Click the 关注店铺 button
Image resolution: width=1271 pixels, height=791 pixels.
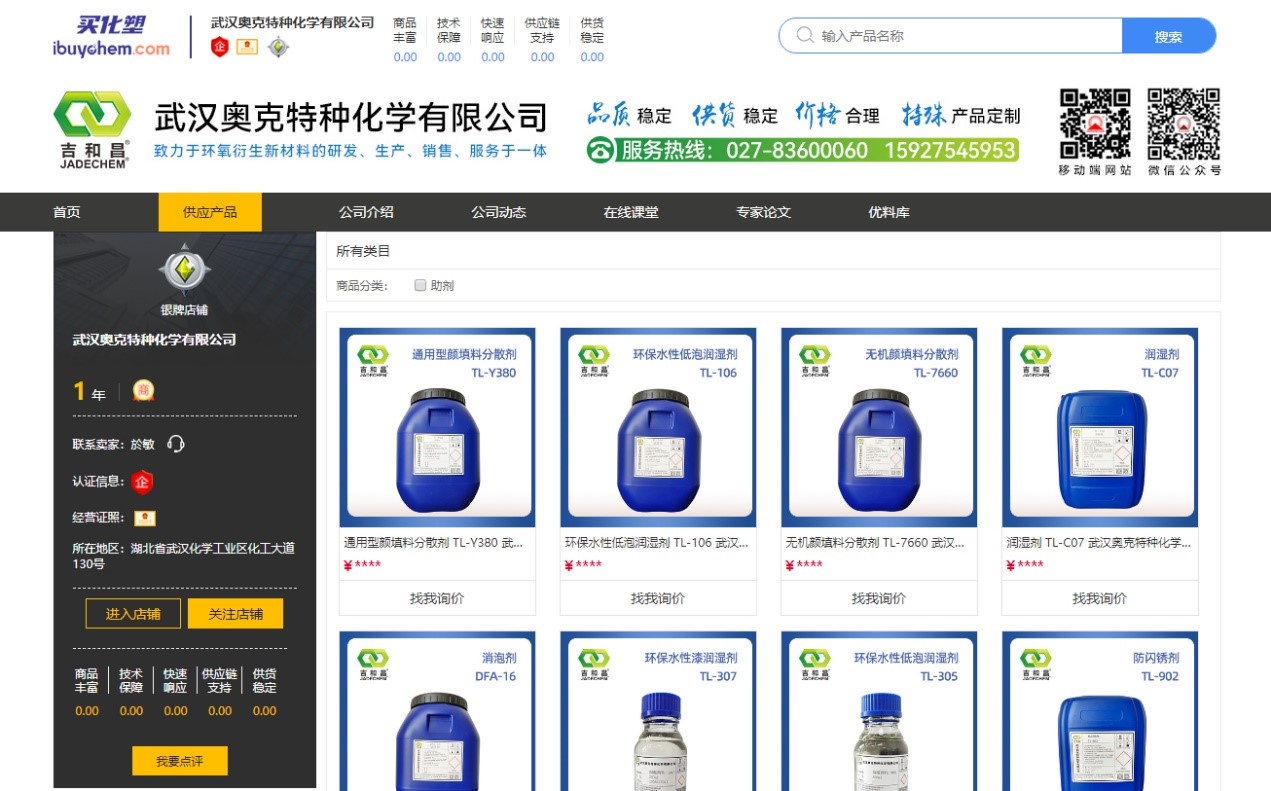pyautogui.click(x=235, y=614)
